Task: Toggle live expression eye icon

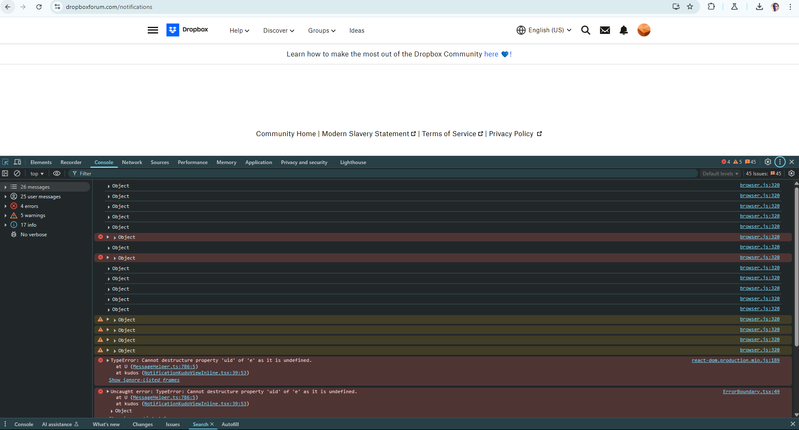Action: [x=57, y=173]
